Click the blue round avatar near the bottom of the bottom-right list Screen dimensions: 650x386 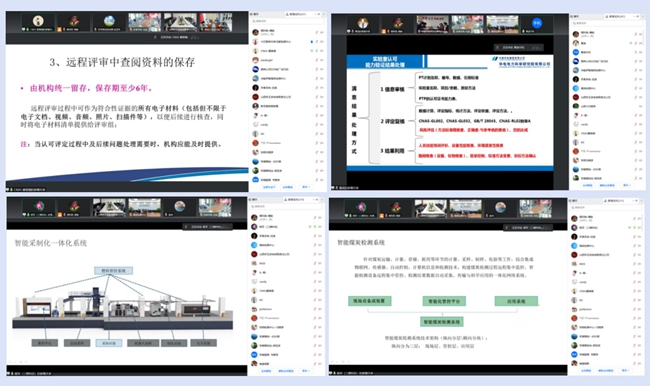tap(575, 354)
